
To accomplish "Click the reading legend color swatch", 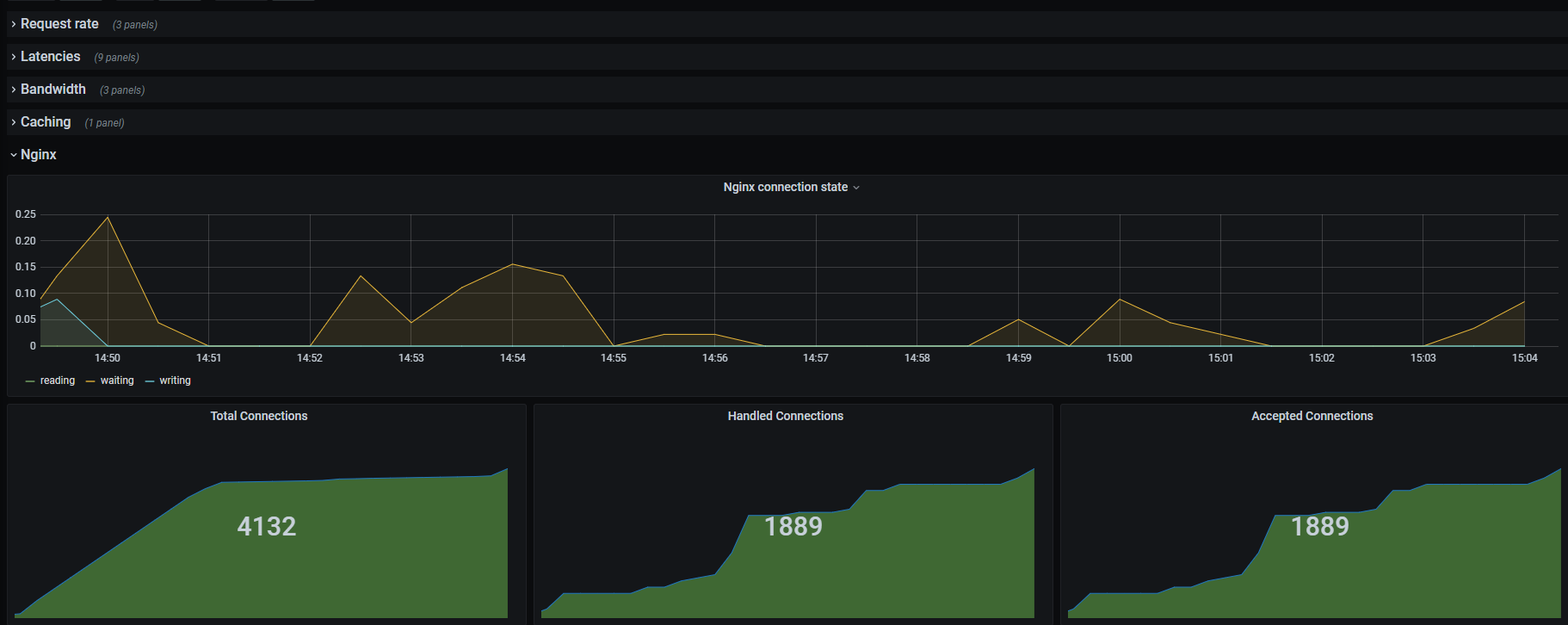I will click(x=31, y=381).
